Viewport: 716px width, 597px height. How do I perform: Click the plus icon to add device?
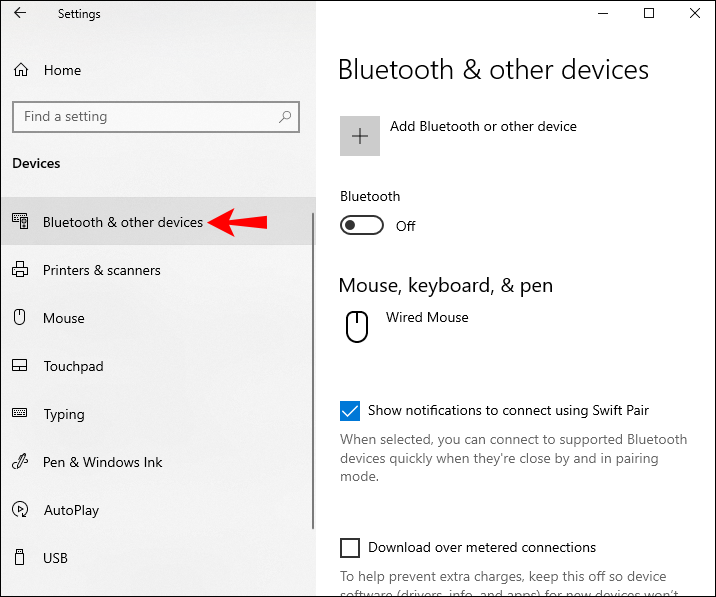coord(360,136)
